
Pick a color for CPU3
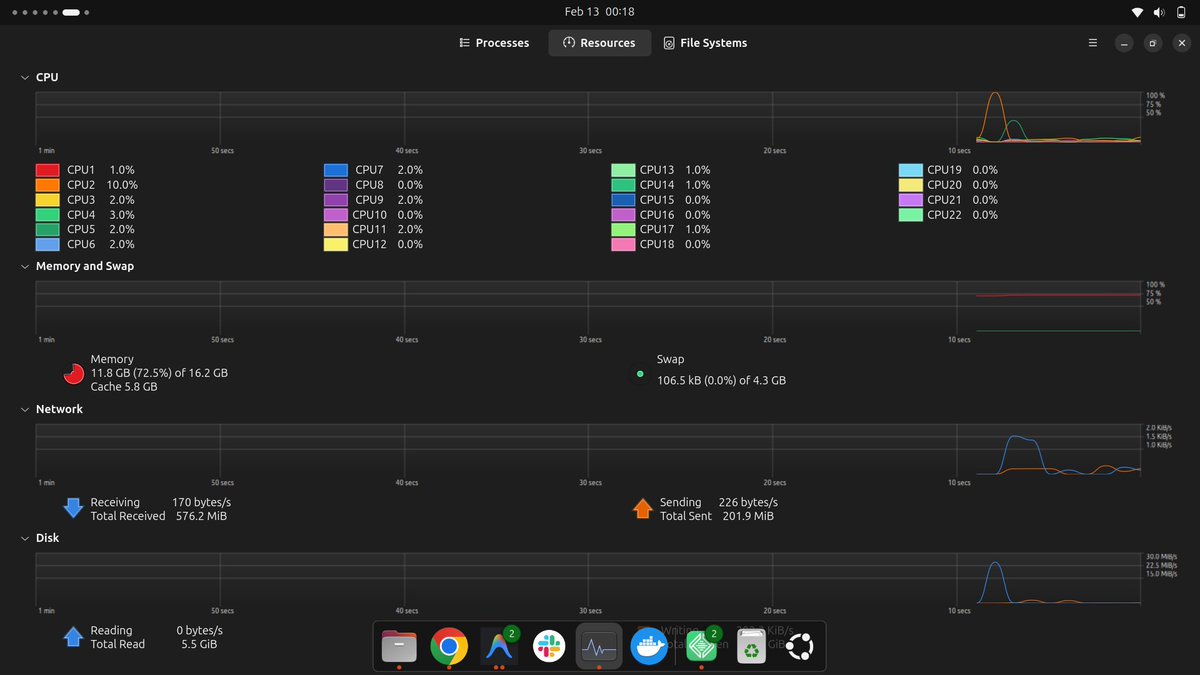[47, 200]
